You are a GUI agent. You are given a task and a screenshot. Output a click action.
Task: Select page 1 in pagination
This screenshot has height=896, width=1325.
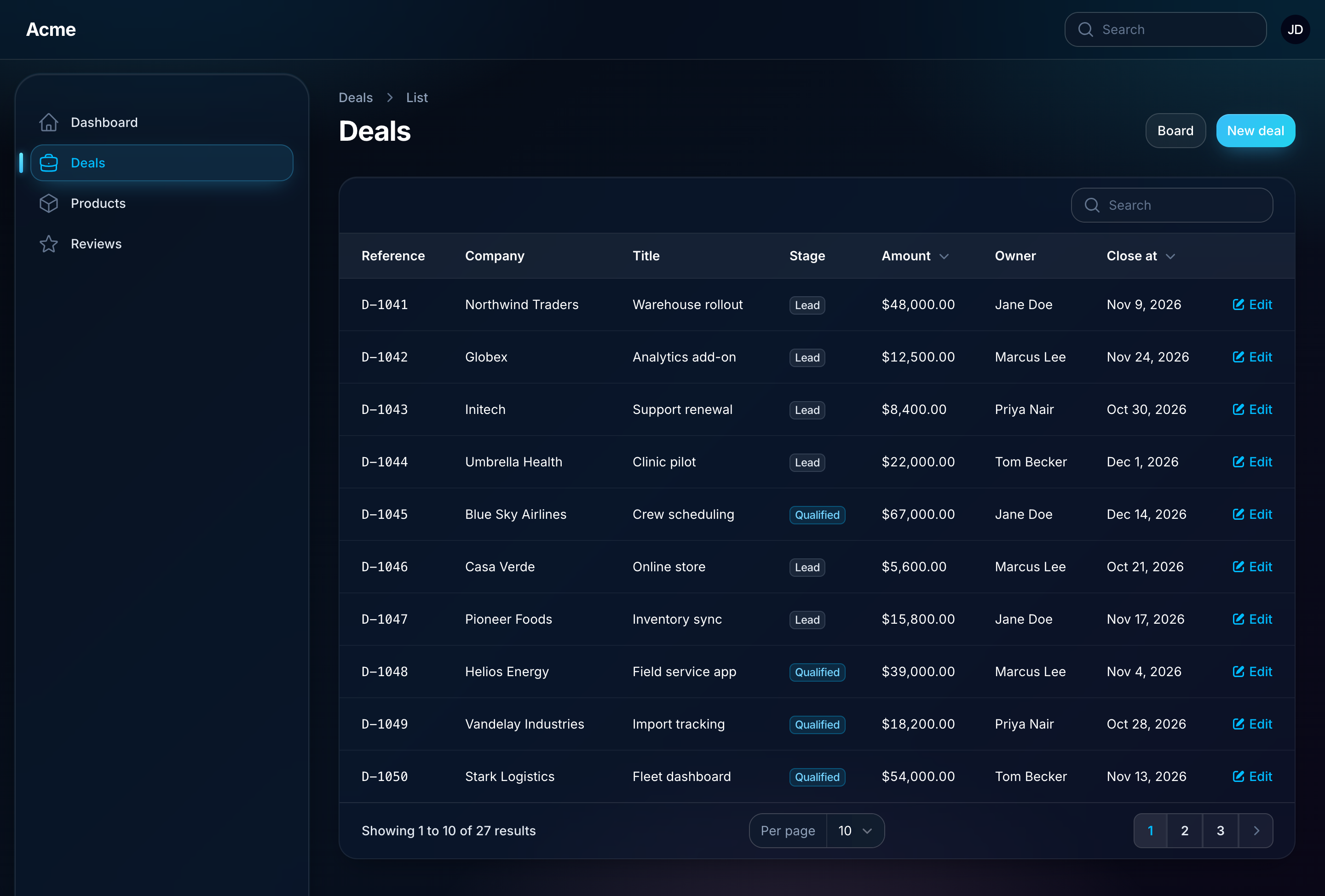click(1151, 831)
